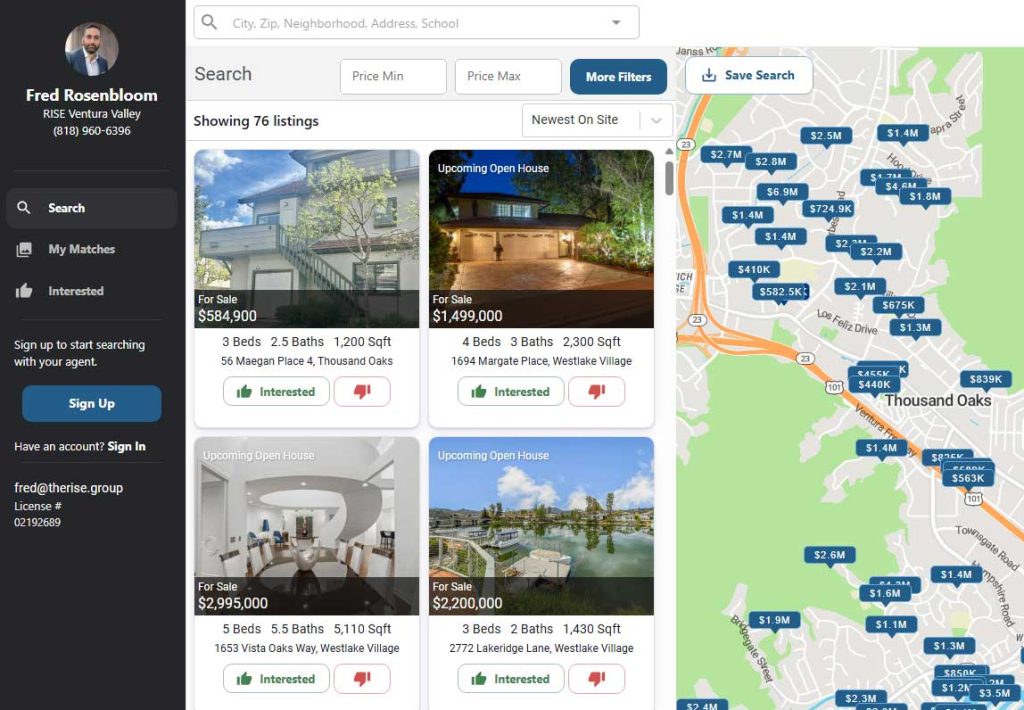Open More Filters
Image resolution: width=1024 pixels, height=710 pixels.
pyautogui.click(x=618, y=76)
